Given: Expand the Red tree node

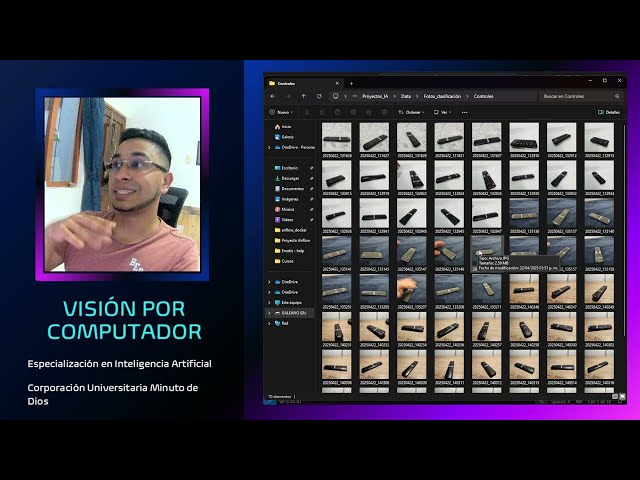Looking at the screenshot, I should [269, 323].
